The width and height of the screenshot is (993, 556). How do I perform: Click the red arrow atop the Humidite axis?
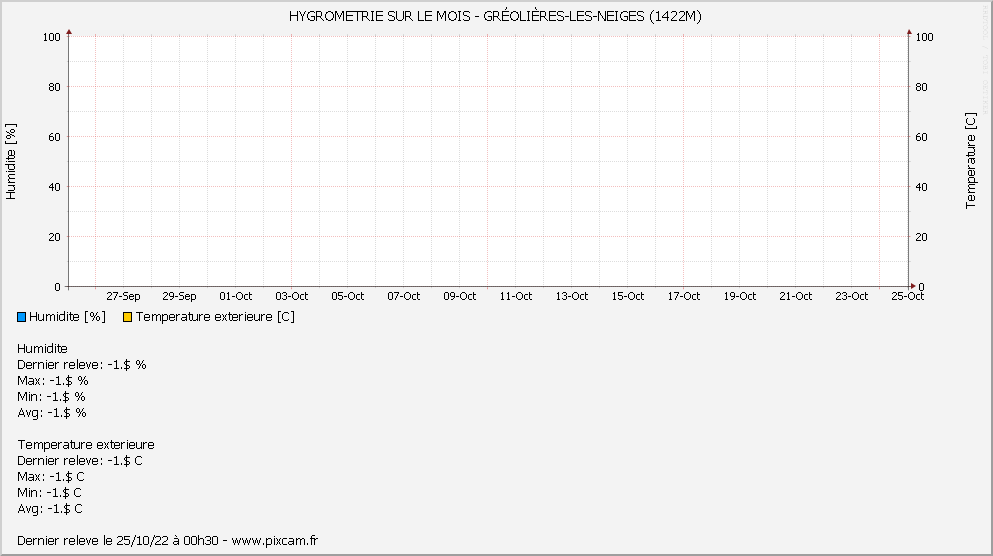pos(69,32)
